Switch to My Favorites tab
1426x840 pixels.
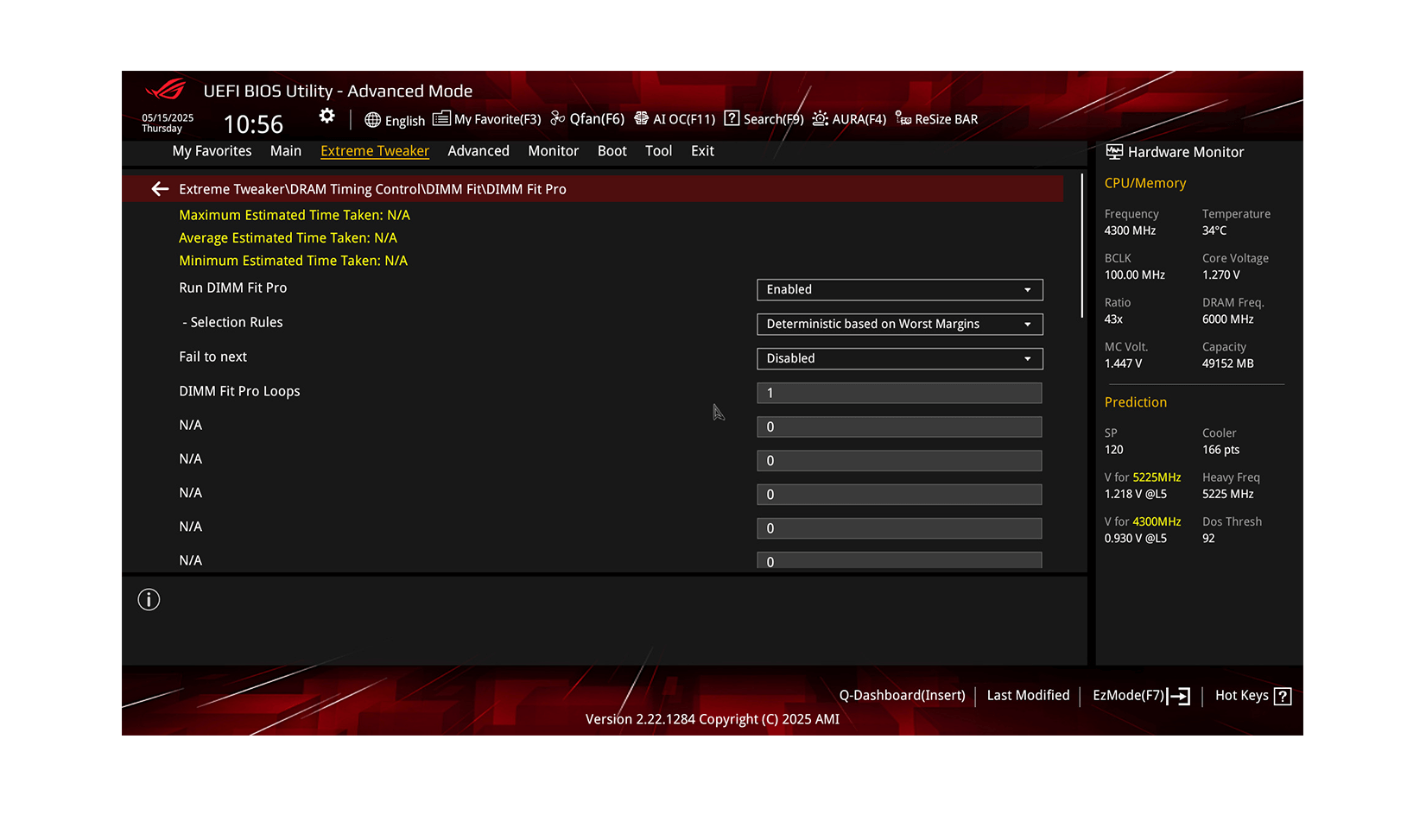tap(212, 151)
